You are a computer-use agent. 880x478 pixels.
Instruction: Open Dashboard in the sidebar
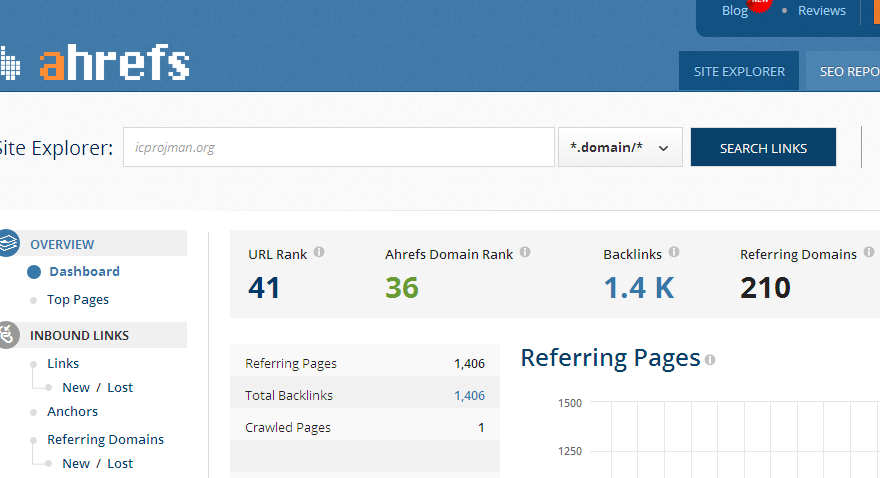[x=84, y=272]
